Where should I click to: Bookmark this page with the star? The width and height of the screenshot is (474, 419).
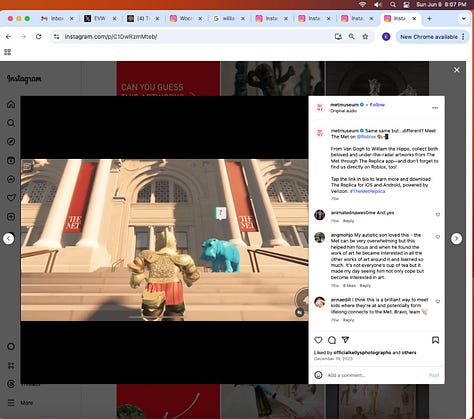click(365, 37)
